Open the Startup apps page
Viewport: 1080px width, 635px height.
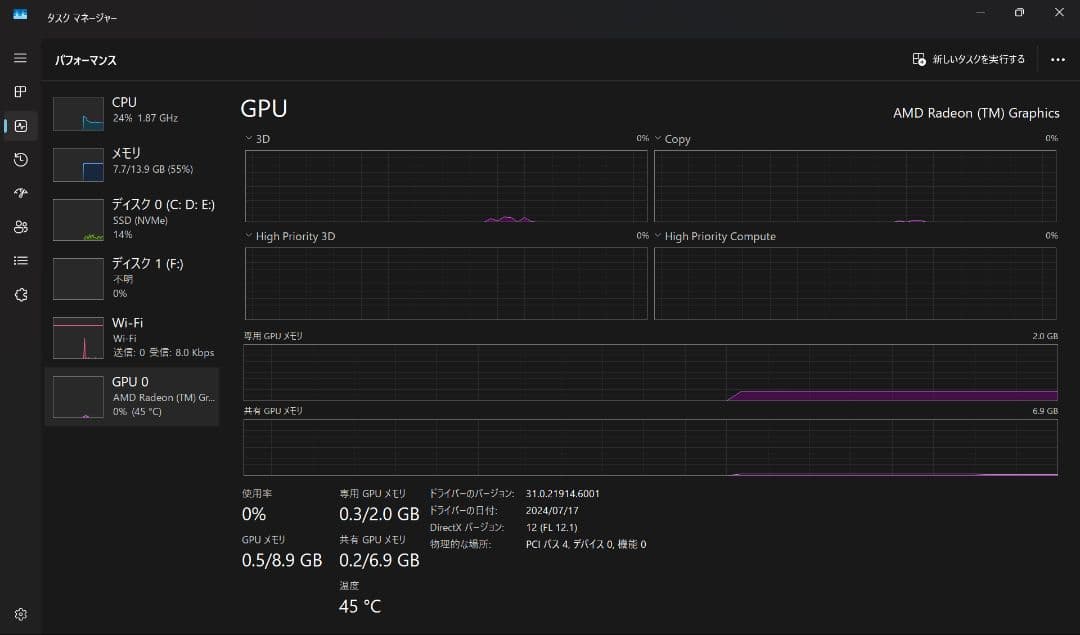tap(20, 193)
